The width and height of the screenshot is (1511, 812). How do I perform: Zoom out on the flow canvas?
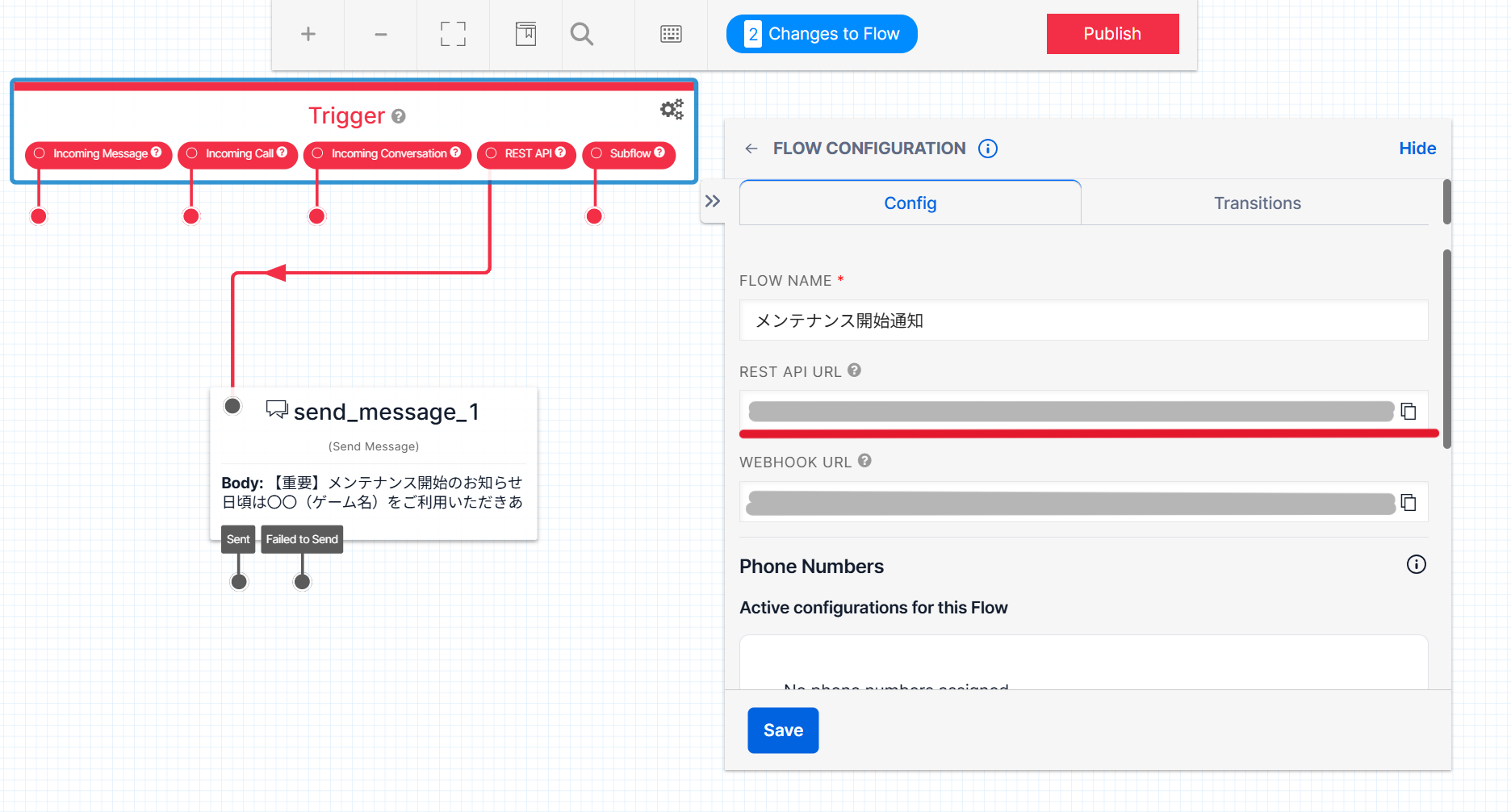(380, 34)
